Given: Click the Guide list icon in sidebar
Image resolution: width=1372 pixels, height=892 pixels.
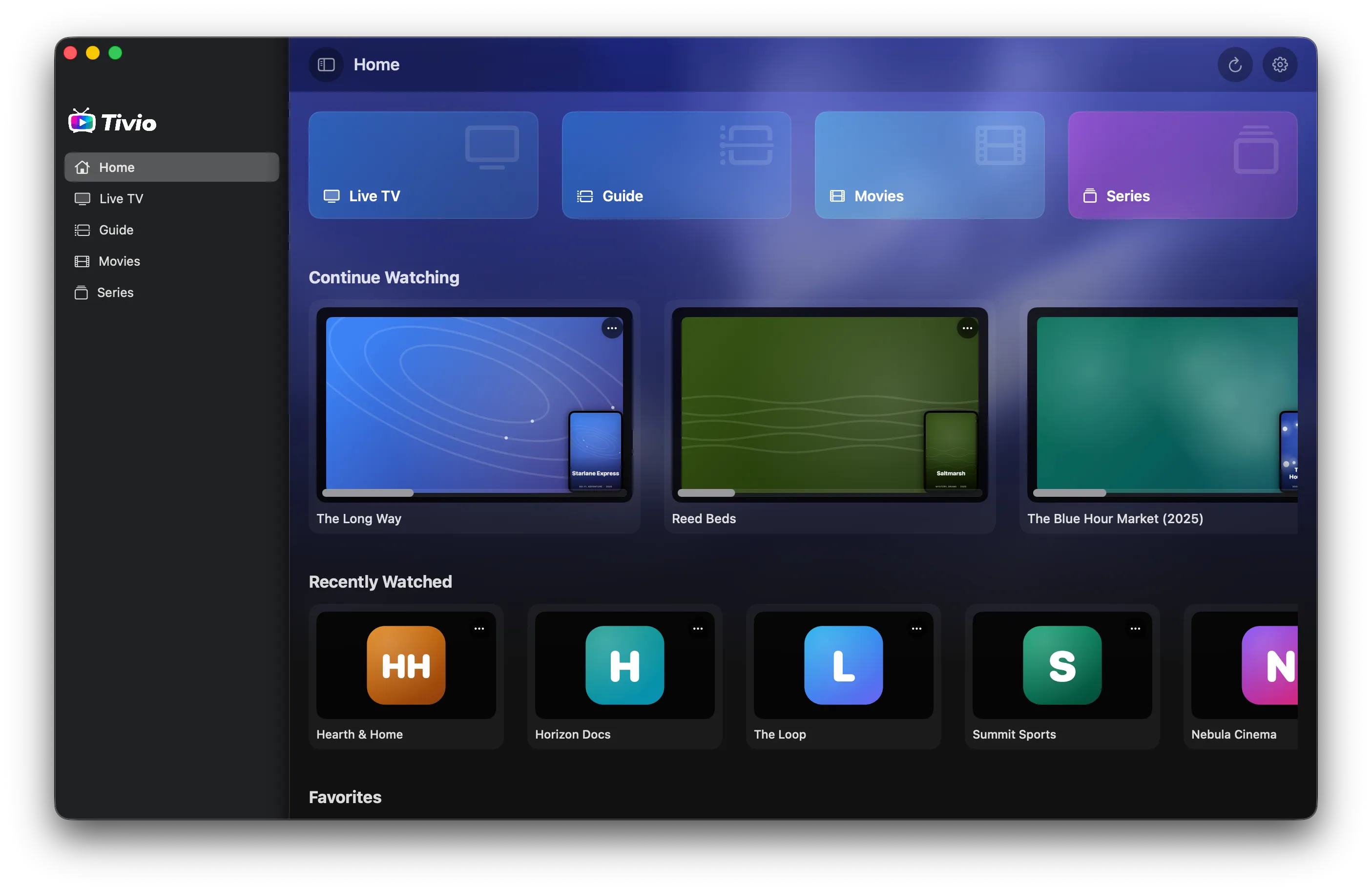Looking at the screenshot, I should click(x=83, y=230).
